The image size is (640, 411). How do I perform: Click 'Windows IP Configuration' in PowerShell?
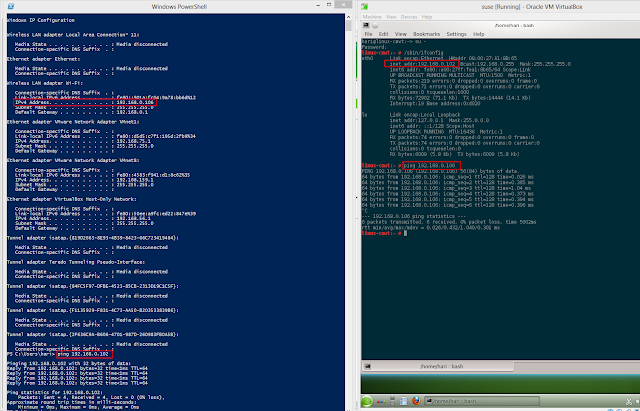point(41,20)
